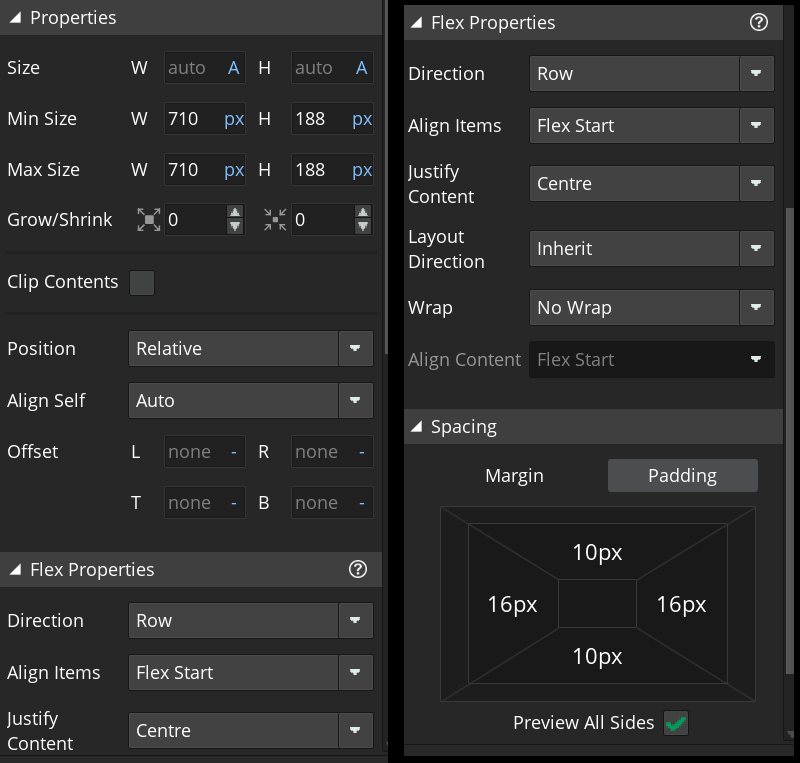Open Flex Properties help in left panel
Viewport: 800px width, 763px height.
358,569
